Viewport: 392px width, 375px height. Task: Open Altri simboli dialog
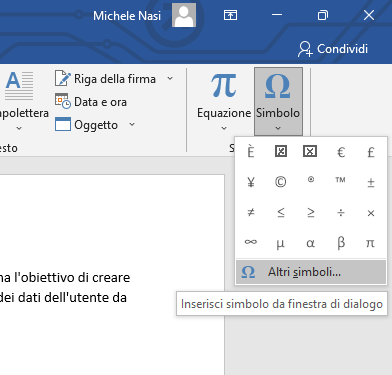pyautogui.click(x=311, y=272)
